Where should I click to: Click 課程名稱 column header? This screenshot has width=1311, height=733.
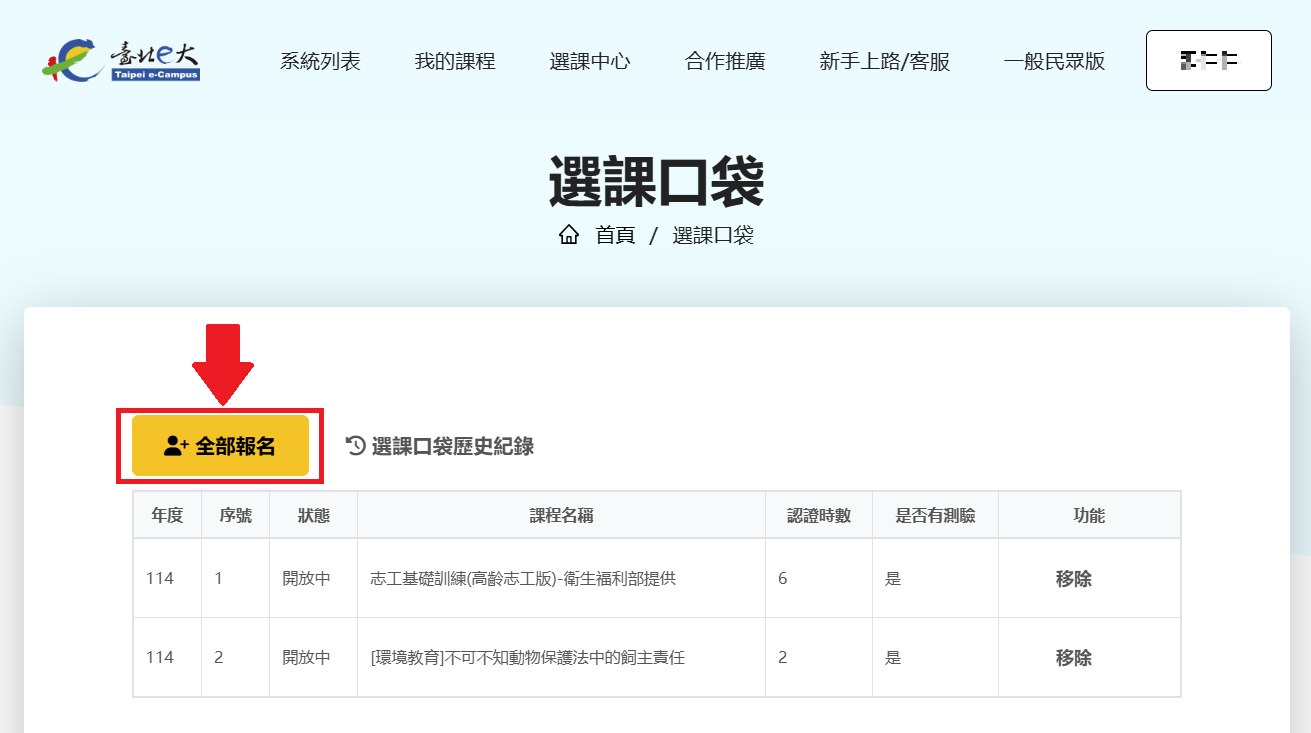tap(561, 515)
